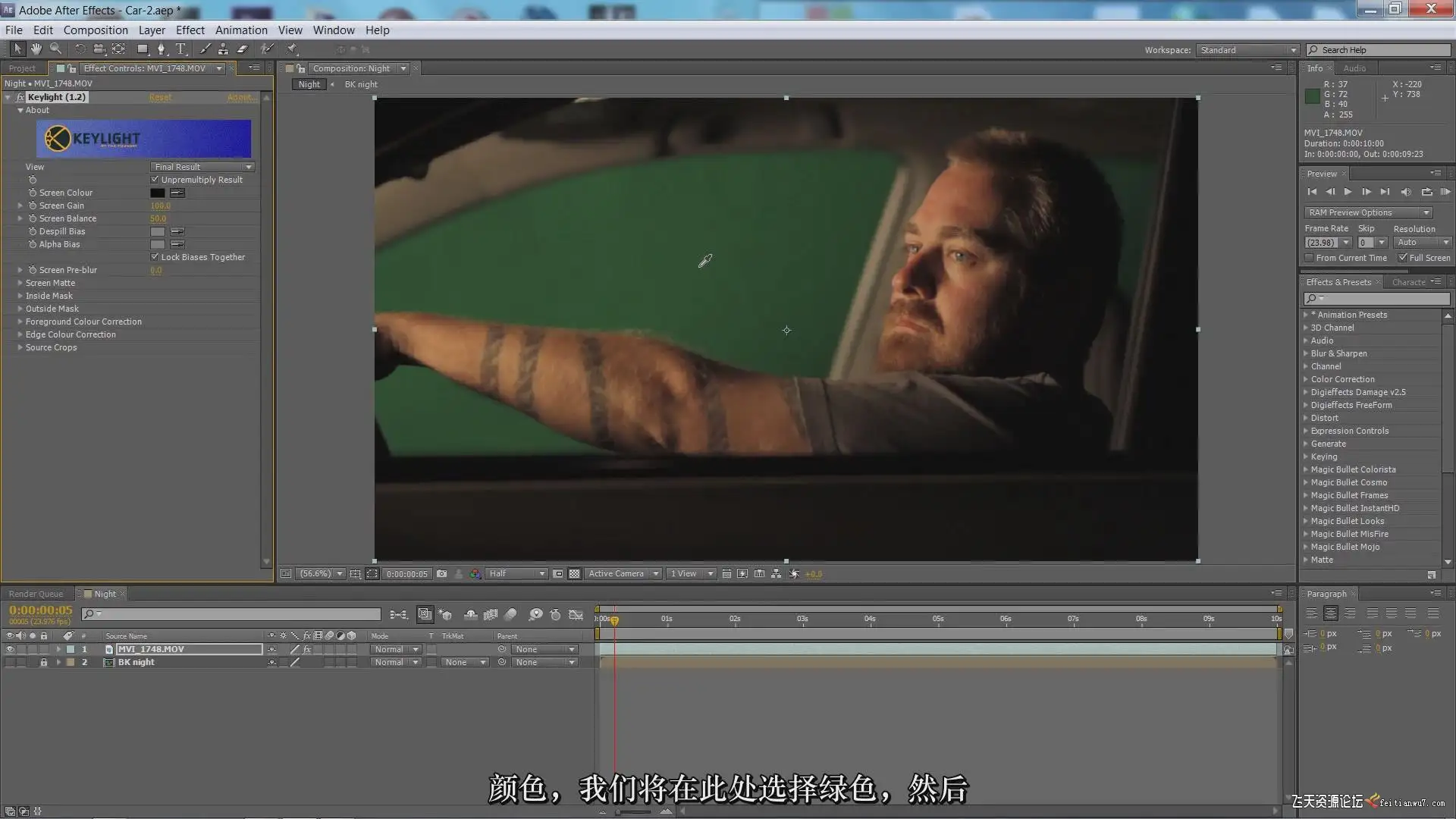The width and height of the screenshot is (1456, 819).
Task: Select the Pen tool
Action: pos(161,49)
